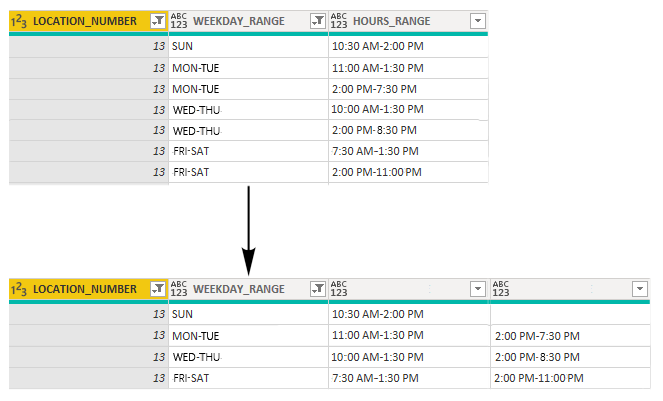This screenshot has height=401, width=663.
Task: Select location number 13 in MON-TUE row of lower table
Action: (x=89, y=336)
